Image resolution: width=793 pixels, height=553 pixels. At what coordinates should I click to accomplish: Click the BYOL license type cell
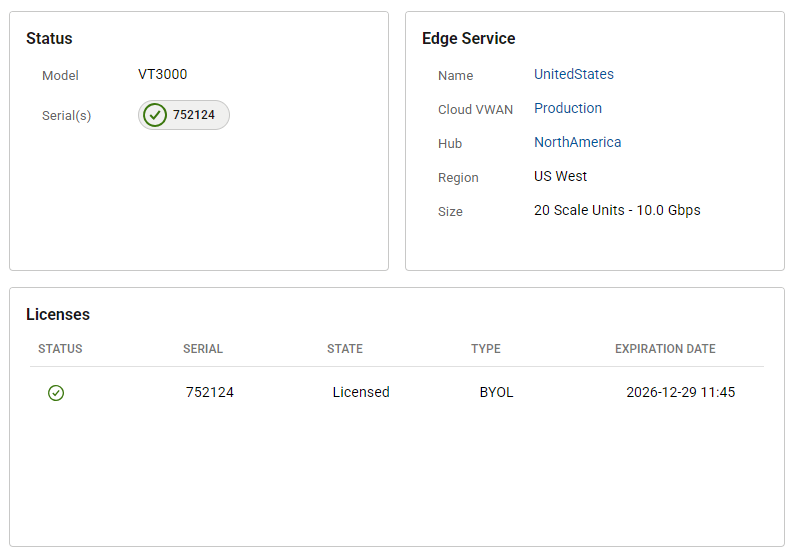click(x=496, y=392)
